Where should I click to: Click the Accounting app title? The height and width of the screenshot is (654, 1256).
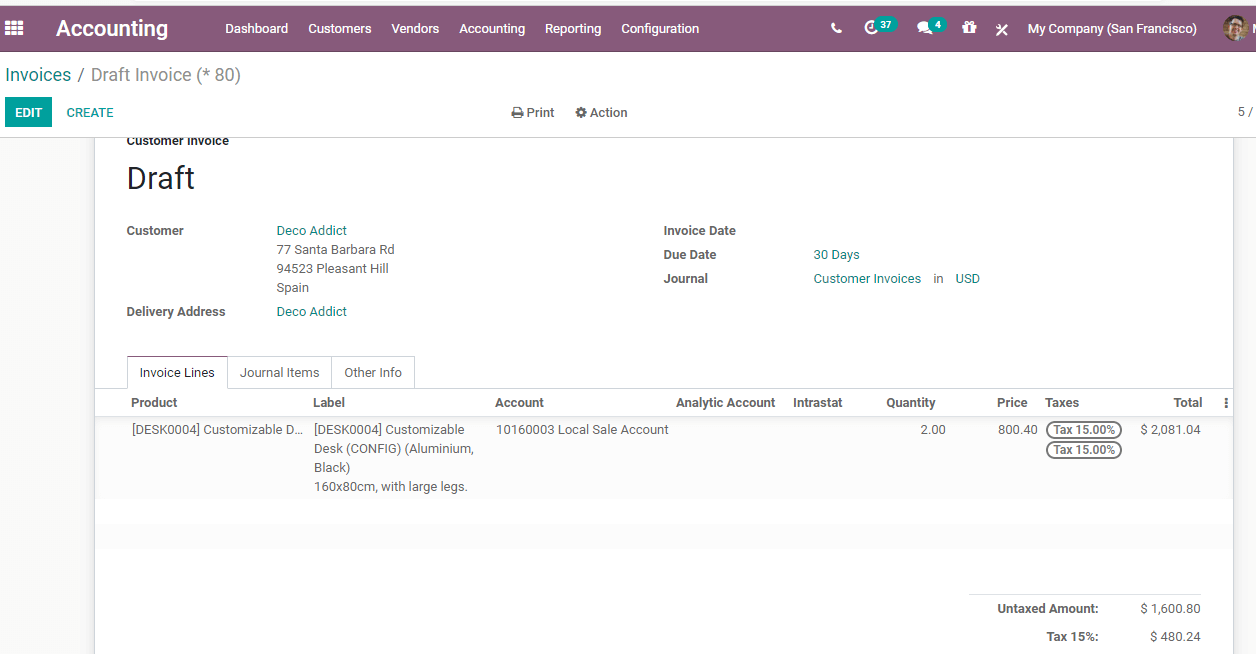pos(112,29)
